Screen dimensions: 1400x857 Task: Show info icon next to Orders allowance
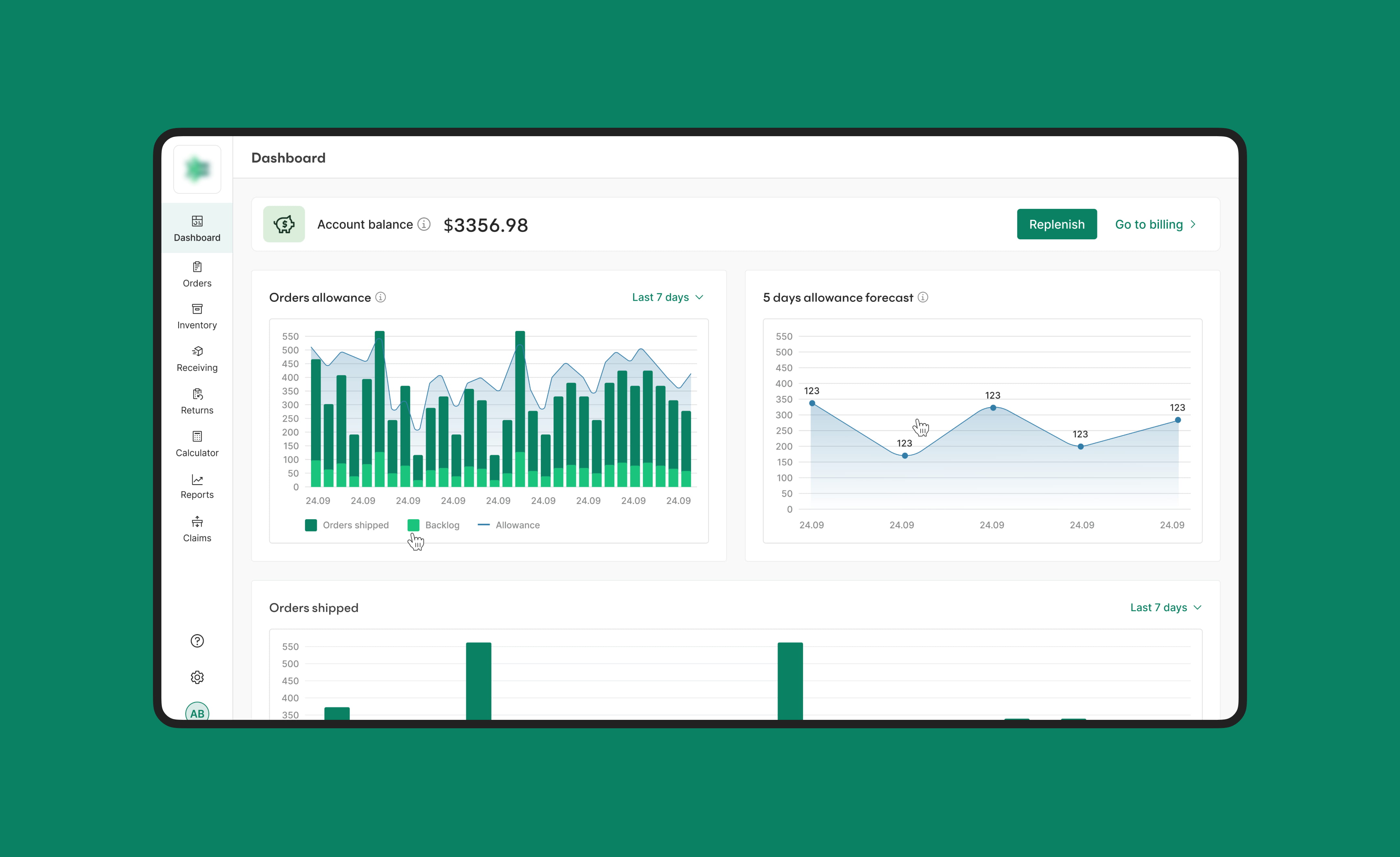coord(381,297)
